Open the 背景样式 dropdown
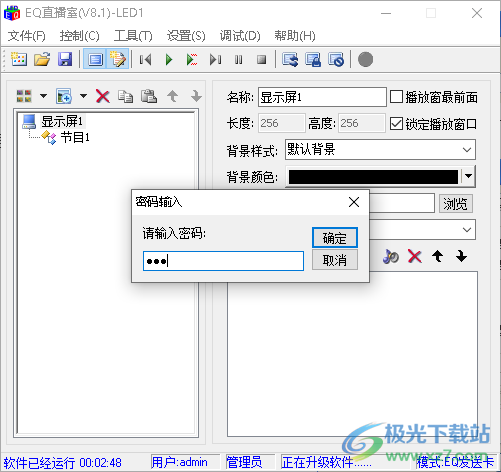This screenshot has height=472, width=501. click(x=380, y=150)
